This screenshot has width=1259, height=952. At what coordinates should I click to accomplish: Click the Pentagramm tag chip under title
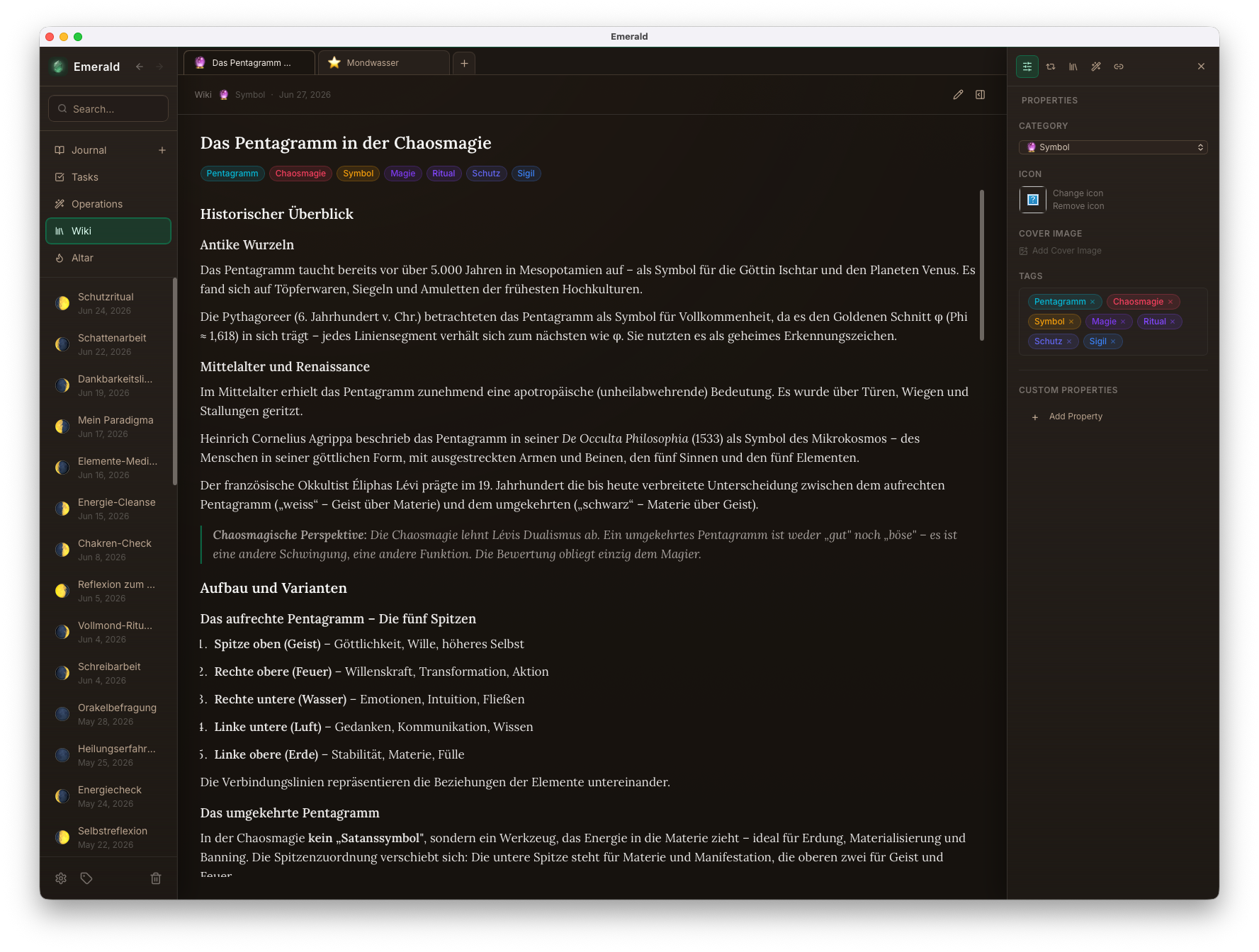(232, 174)
